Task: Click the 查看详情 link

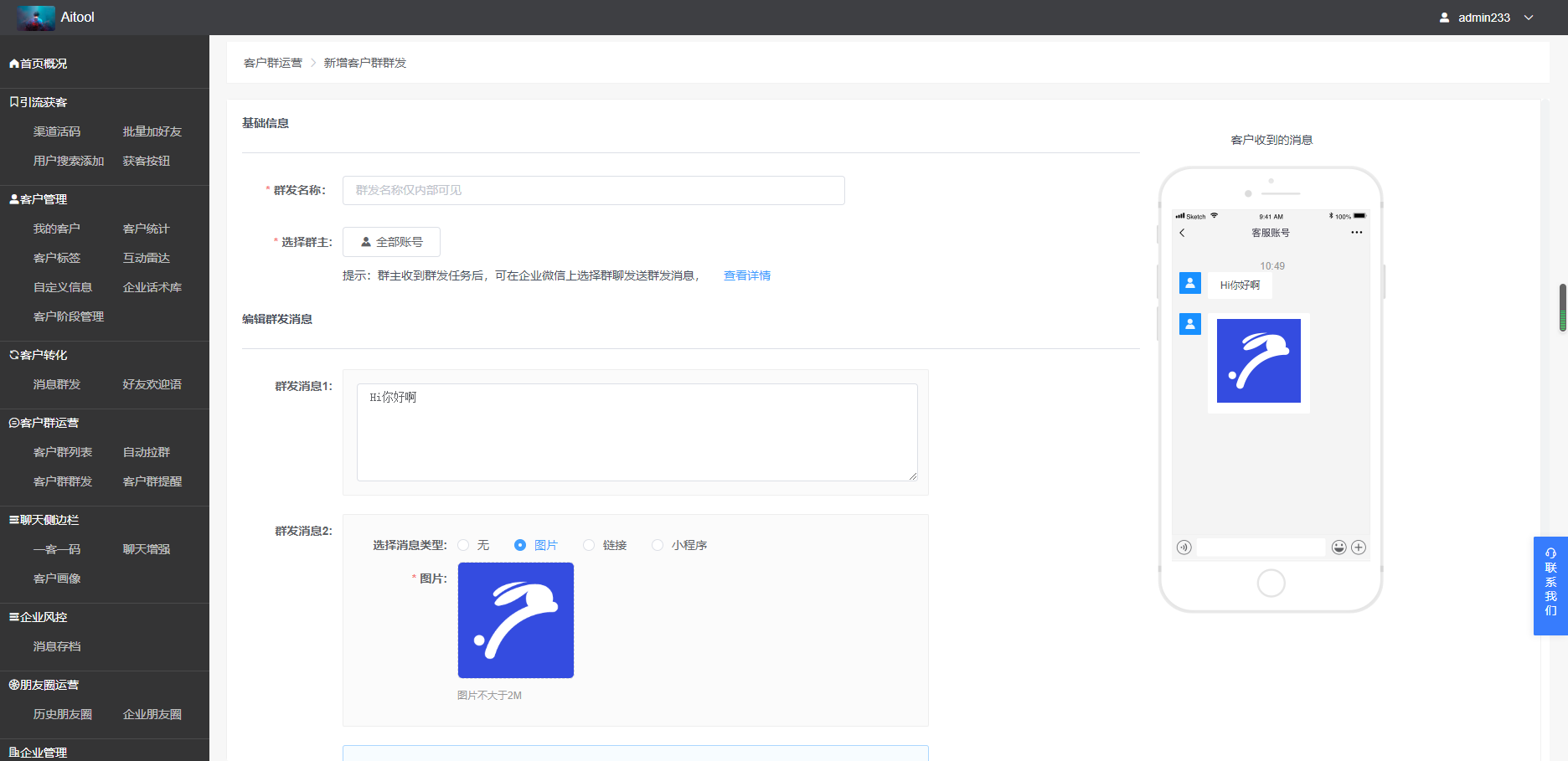Action: [746, 275]
